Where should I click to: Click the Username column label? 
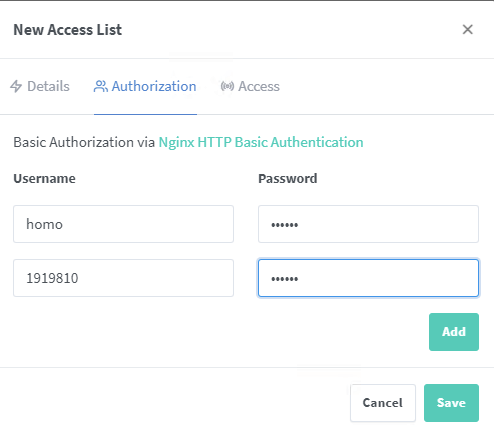44,179
